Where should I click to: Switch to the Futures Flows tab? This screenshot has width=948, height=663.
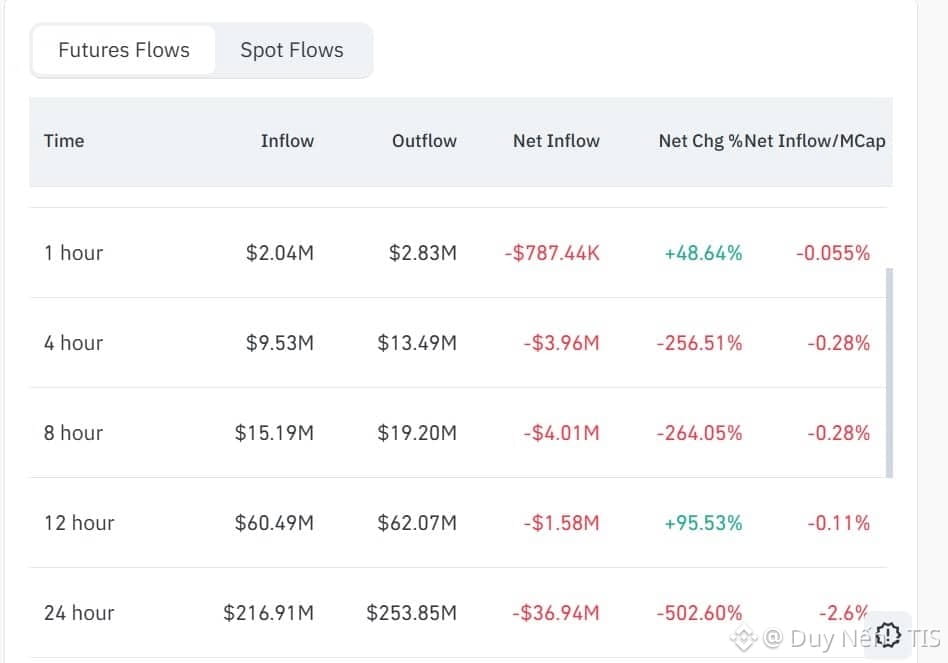[124, 50]
